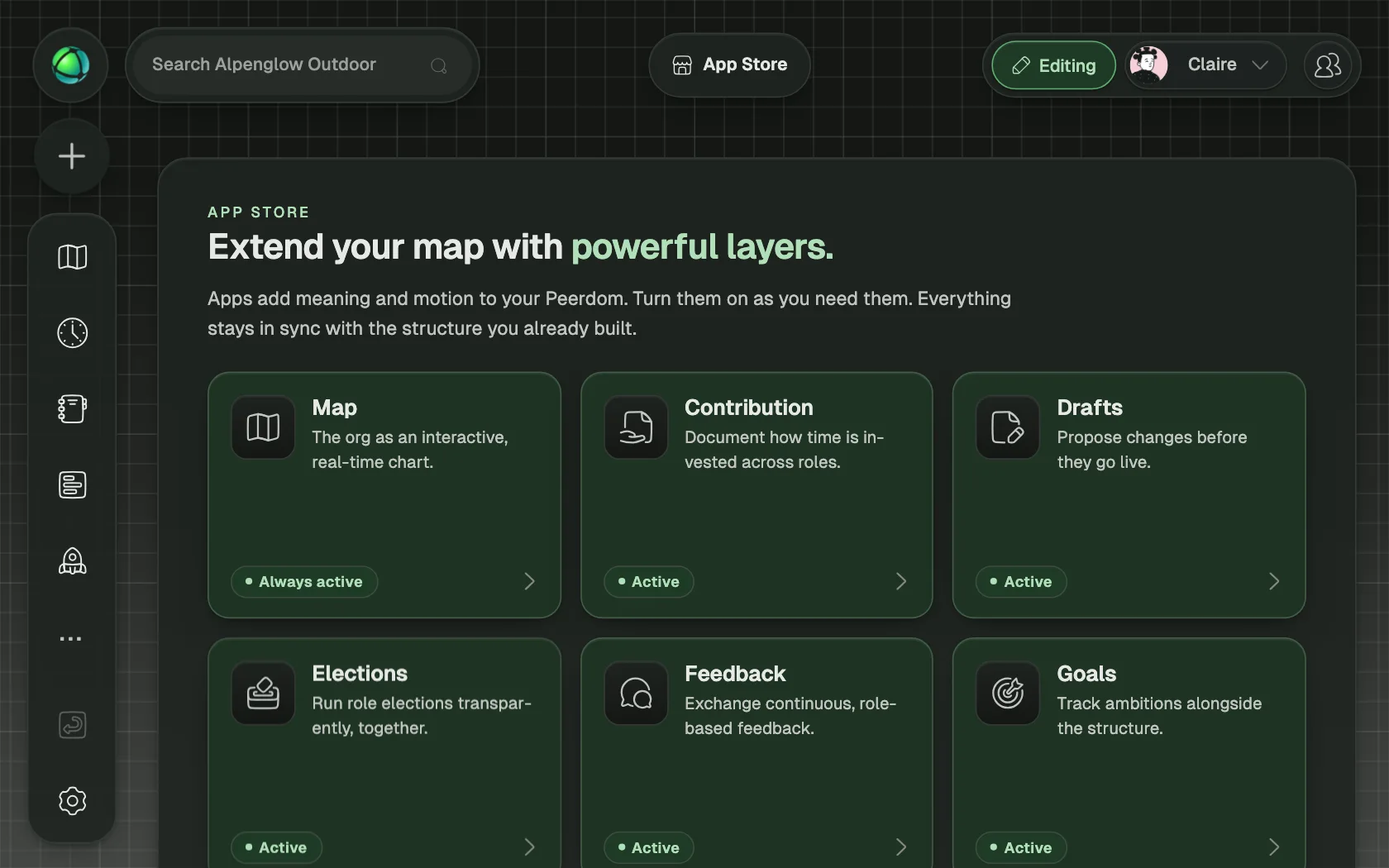Screen dimensions: 1389x868
Task: Click Active badge on Elections card
Action: pyautogui.click(x=276, y=848)
